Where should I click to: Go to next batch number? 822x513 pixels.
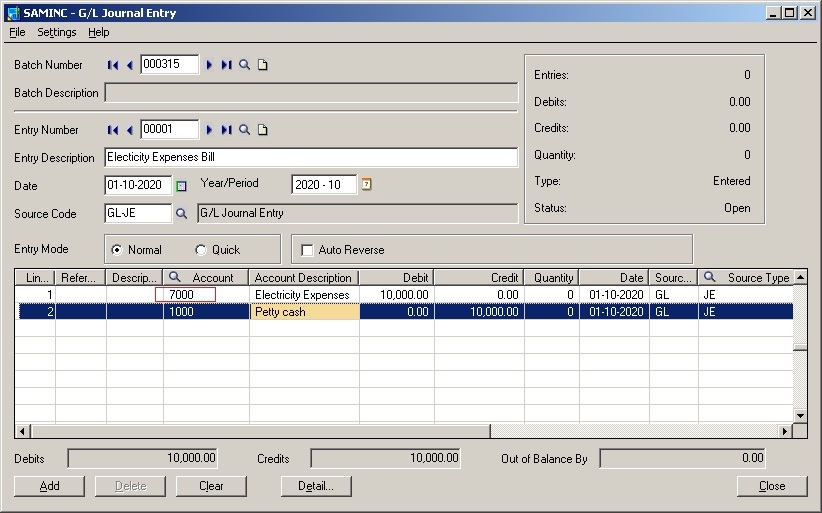[209, 65]
